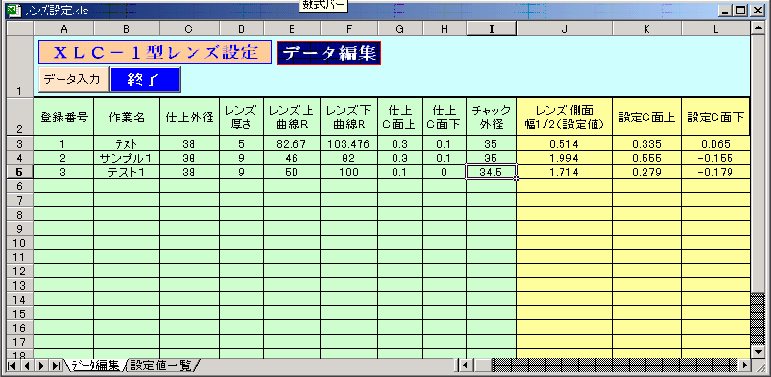
Task: Click the 作業名 header cell
Action: coord(126,116)
